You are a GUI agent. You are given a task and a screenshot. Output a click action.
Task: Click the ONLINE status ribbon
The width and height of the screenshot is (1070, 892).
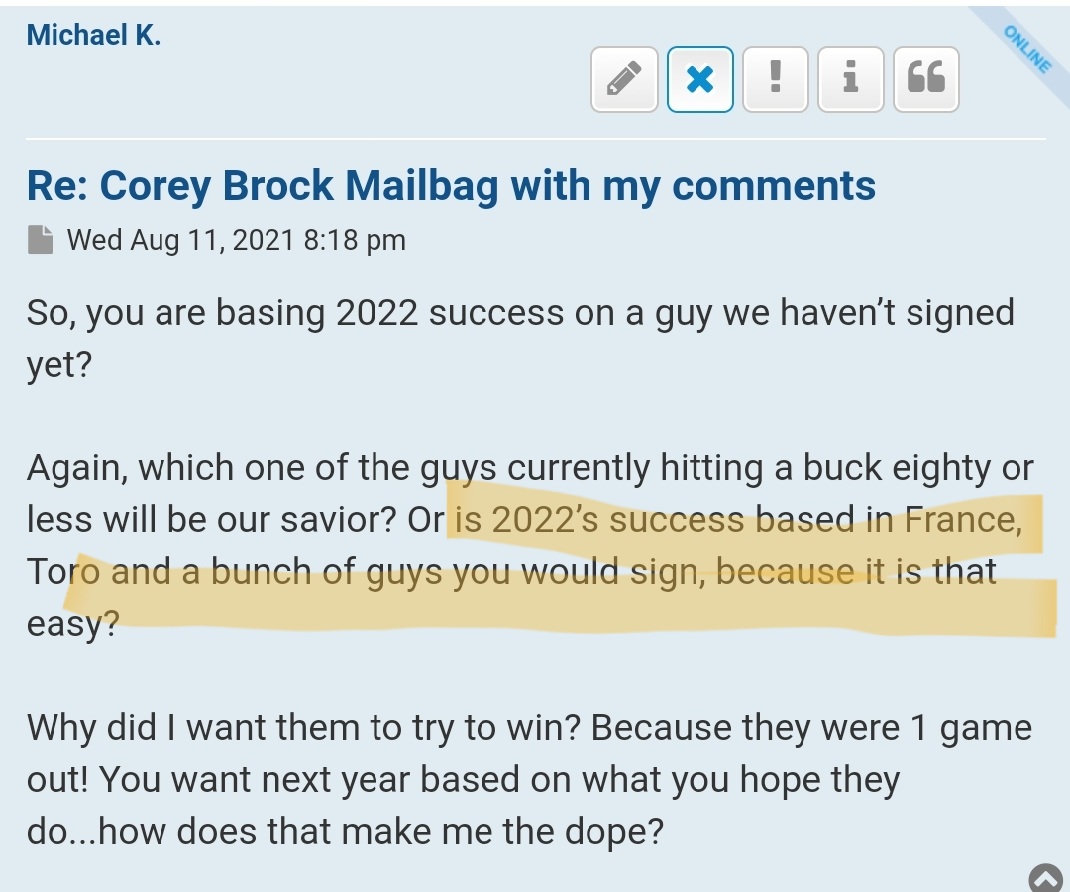click(1027, 50)
